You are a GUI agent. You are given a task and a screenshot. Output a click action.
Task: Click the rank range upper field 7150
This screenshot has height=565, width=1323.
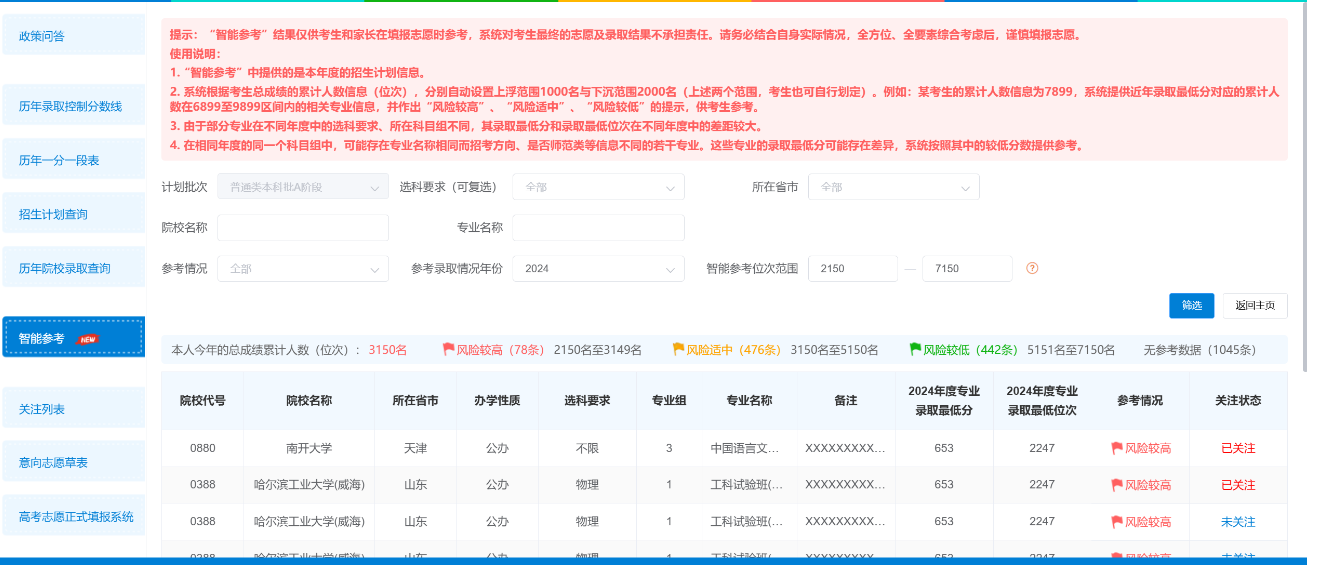click(x=968, y=268)
